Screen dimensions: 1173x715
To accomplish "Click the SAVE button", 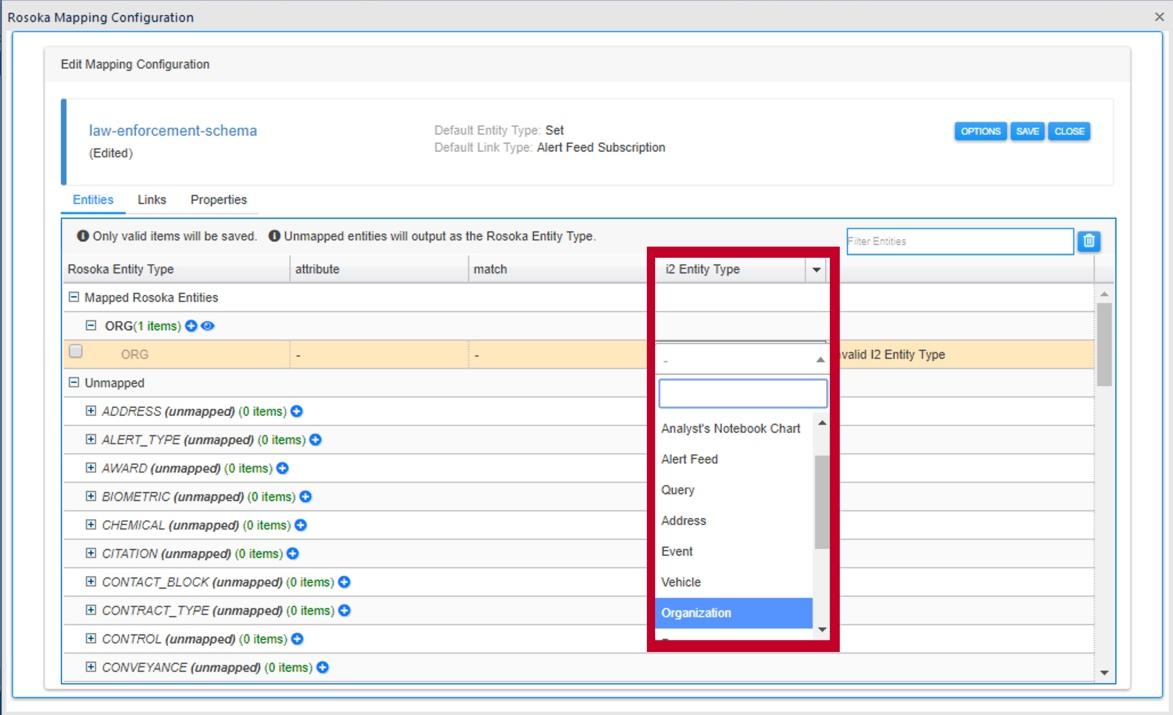I will (1027, 132).
